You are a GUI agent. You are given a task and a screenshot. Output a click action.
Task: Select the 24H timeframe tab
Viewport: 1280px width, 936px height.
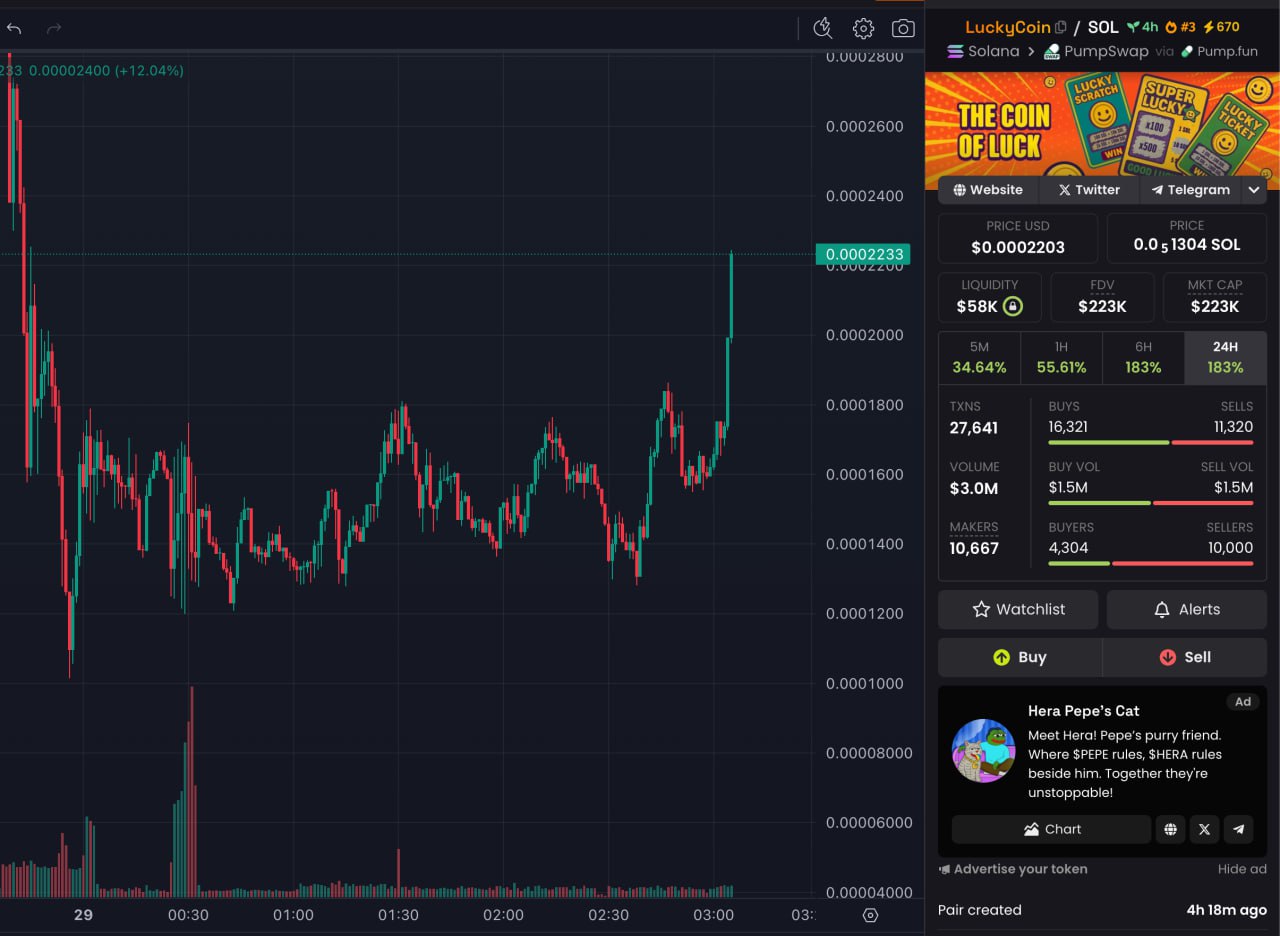pyautogui.click(x=1225, y=358)
